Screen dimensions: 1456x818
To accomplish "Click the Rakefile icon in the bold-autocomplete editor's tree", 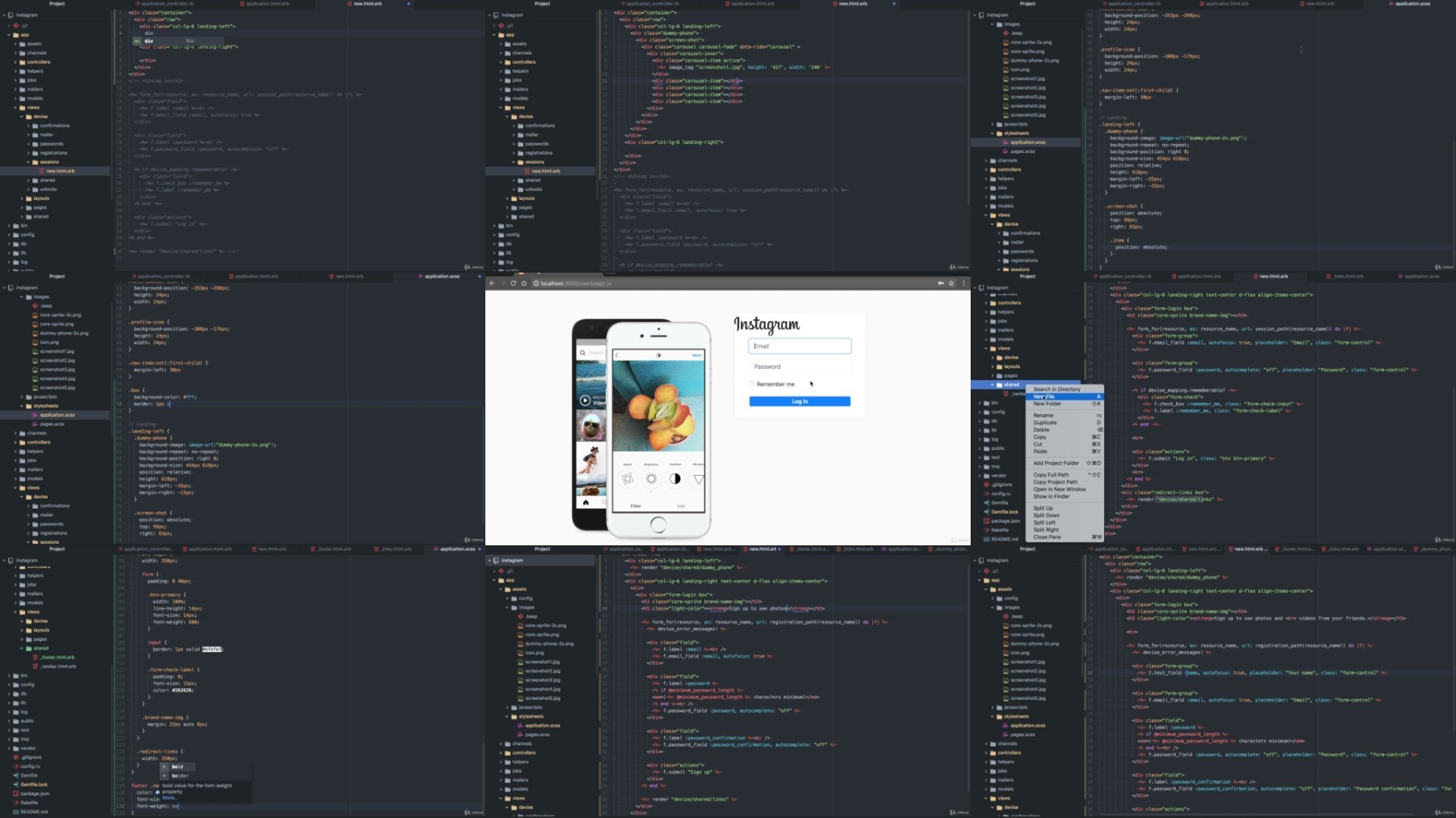I will click(x=16, y=803).
